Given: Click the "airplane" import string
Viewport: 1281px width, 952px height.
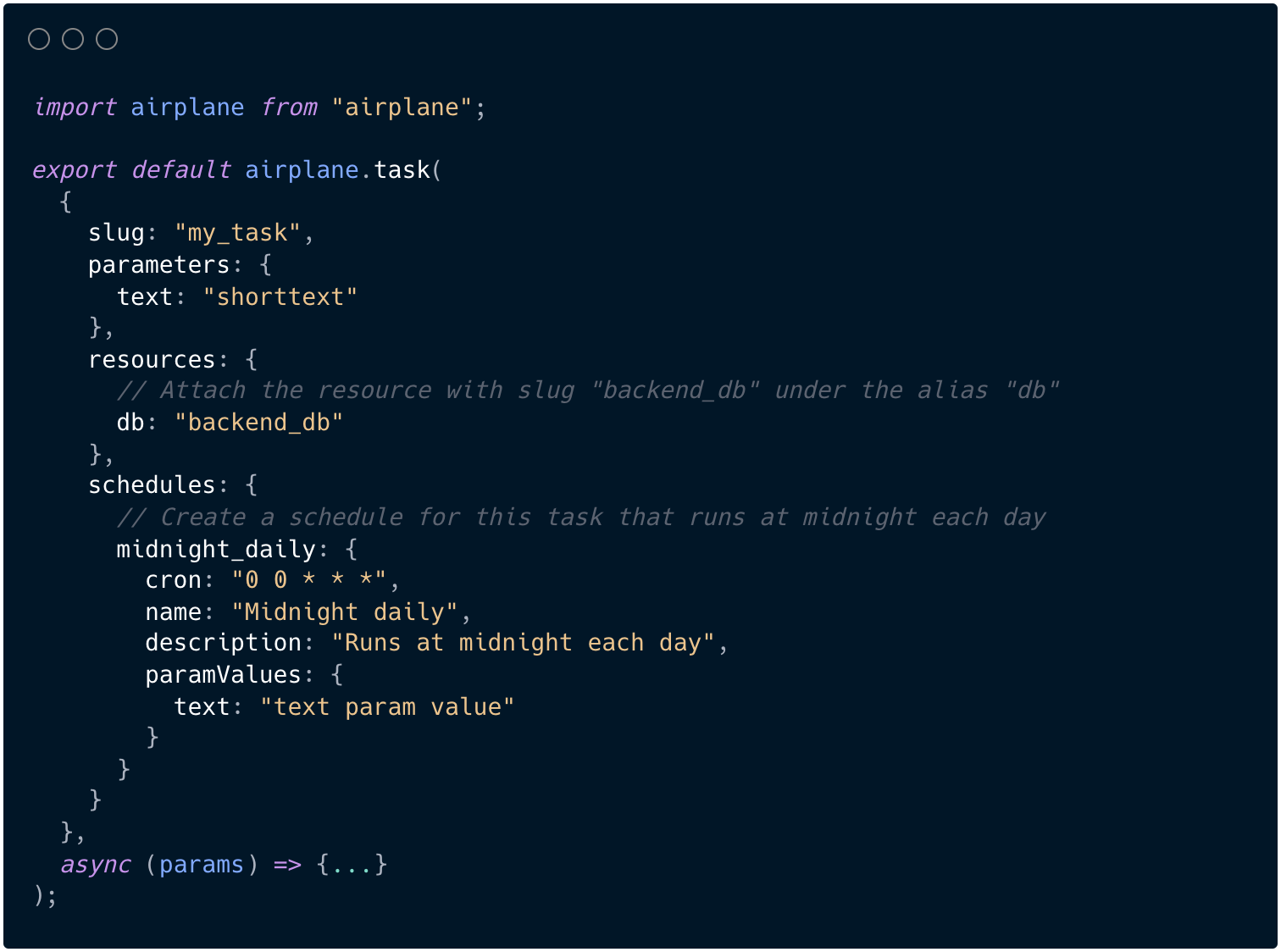Looking at the screenshot, I should pos(402,108).
